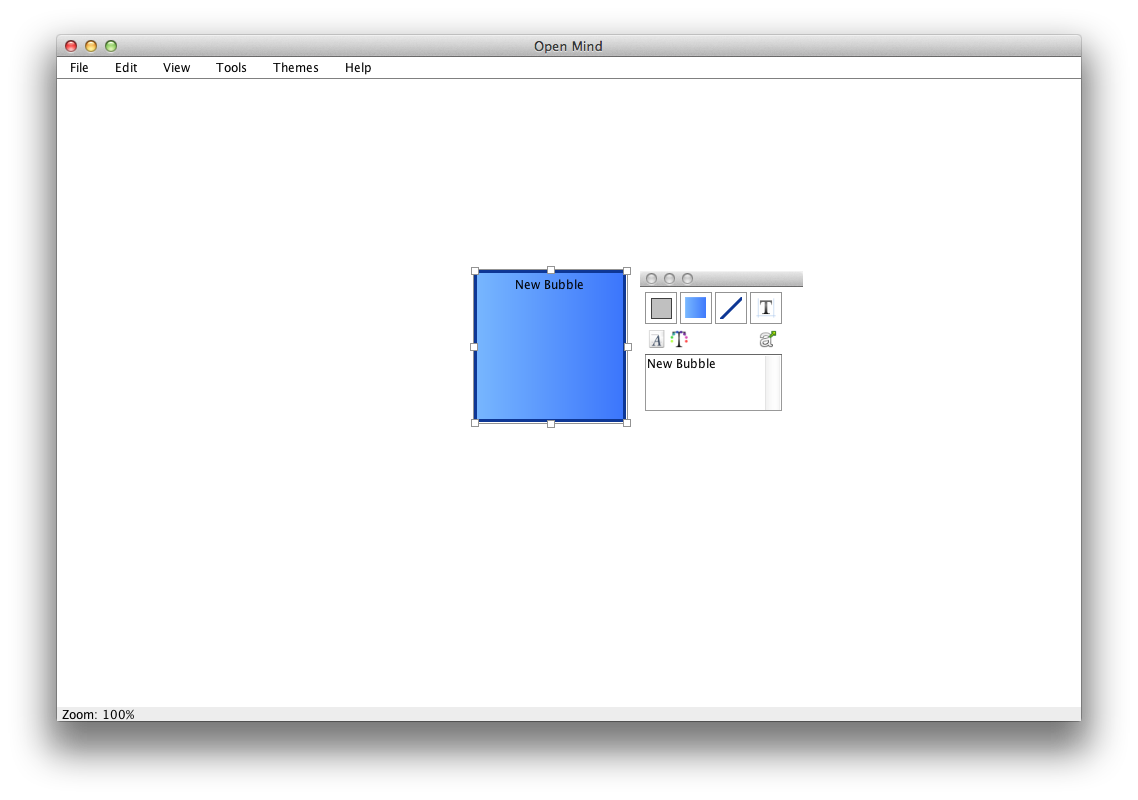Open the Edit menu
This screenshot has width=1138, height=800.
[x=126, y=68]
